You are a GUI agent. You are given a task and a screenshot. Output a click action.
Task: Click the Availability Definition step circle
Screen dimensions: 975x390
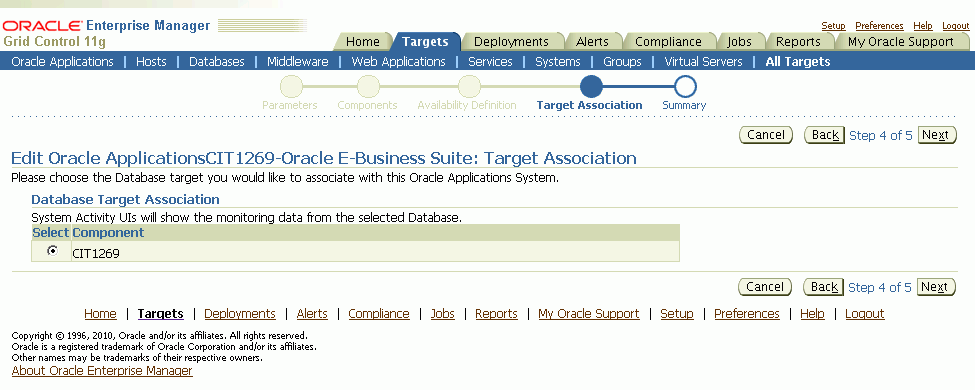[469, 86]
